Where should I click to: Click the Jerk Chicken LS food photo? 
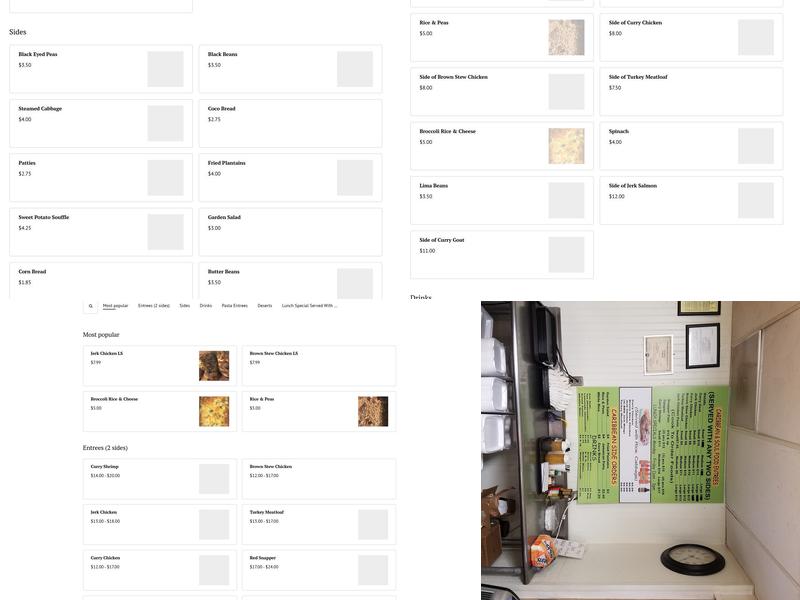(214, 366)
